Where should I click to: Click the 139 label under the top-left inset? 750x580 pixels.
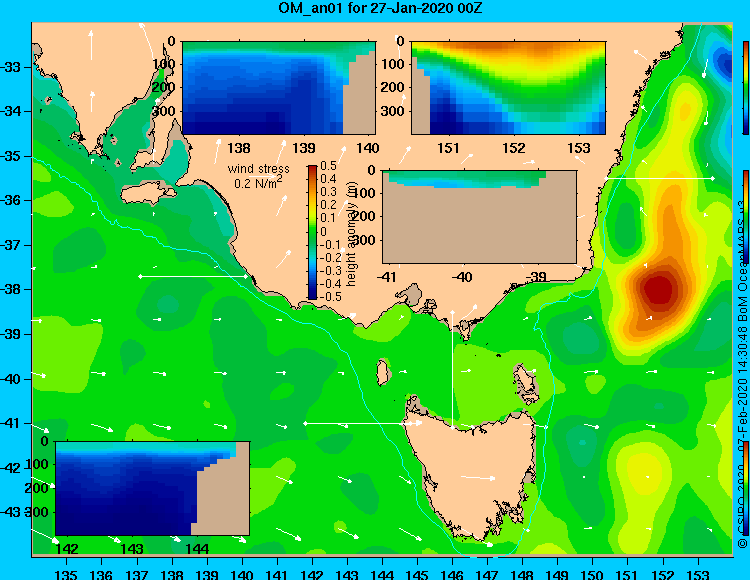pos(304,148)
